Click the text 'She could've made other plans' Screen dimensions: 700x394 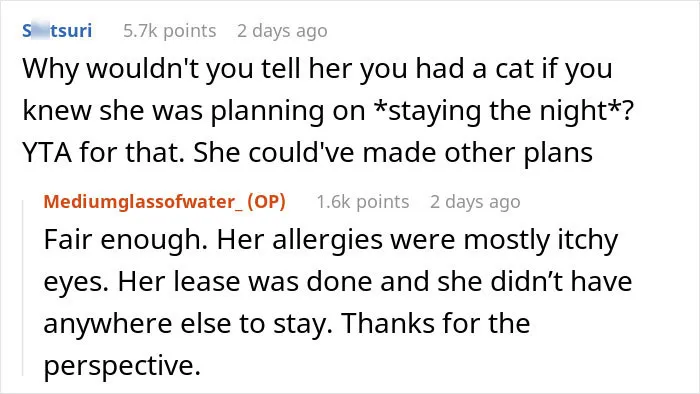click(393, 153)
